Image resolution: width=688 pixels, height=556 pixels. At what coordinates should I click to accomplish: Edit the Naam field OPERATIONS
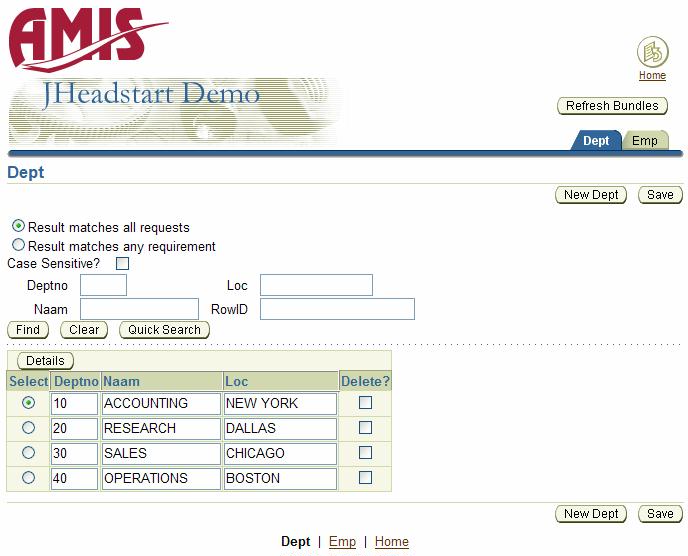pos(161,479)
